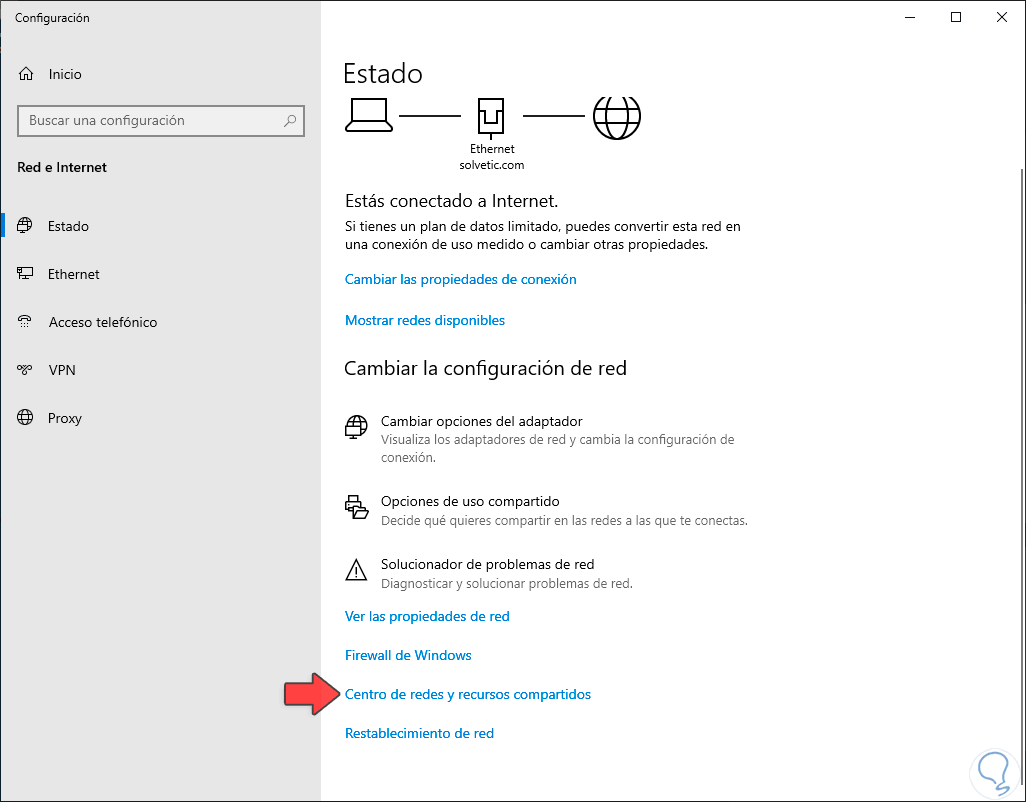Focus the Buscar una configuración search box
Viewport: 1026px width, 802px height.
pos(161,120)
